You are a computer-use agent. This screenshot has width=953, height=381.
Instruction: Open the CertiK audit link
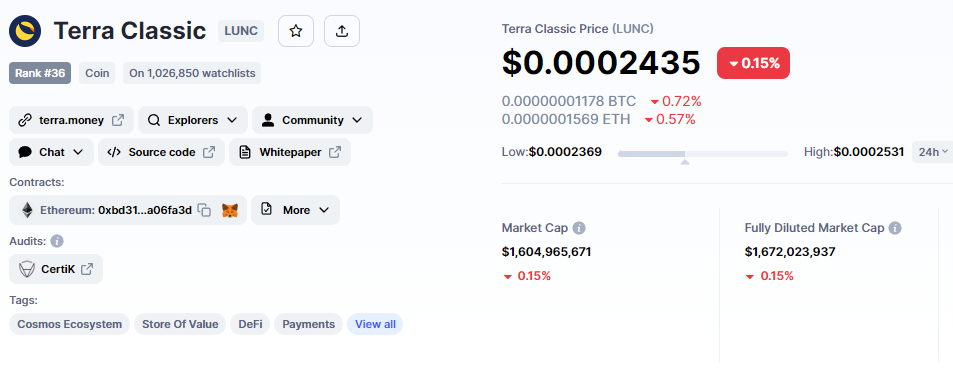click(56, 269)
